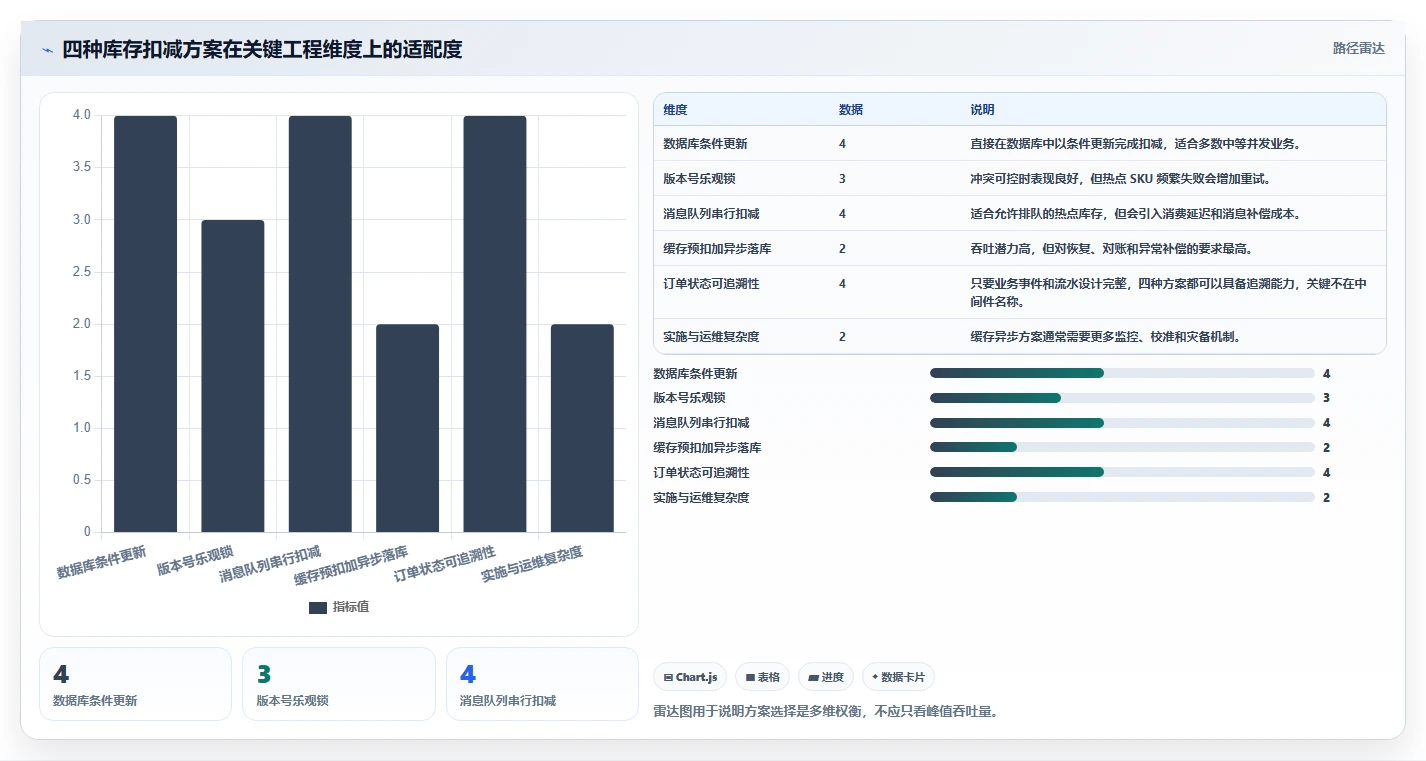Click the description starting 直接在数据库中以条件更新
This screenshot has height=761, width=1426.
(1135, 144)
